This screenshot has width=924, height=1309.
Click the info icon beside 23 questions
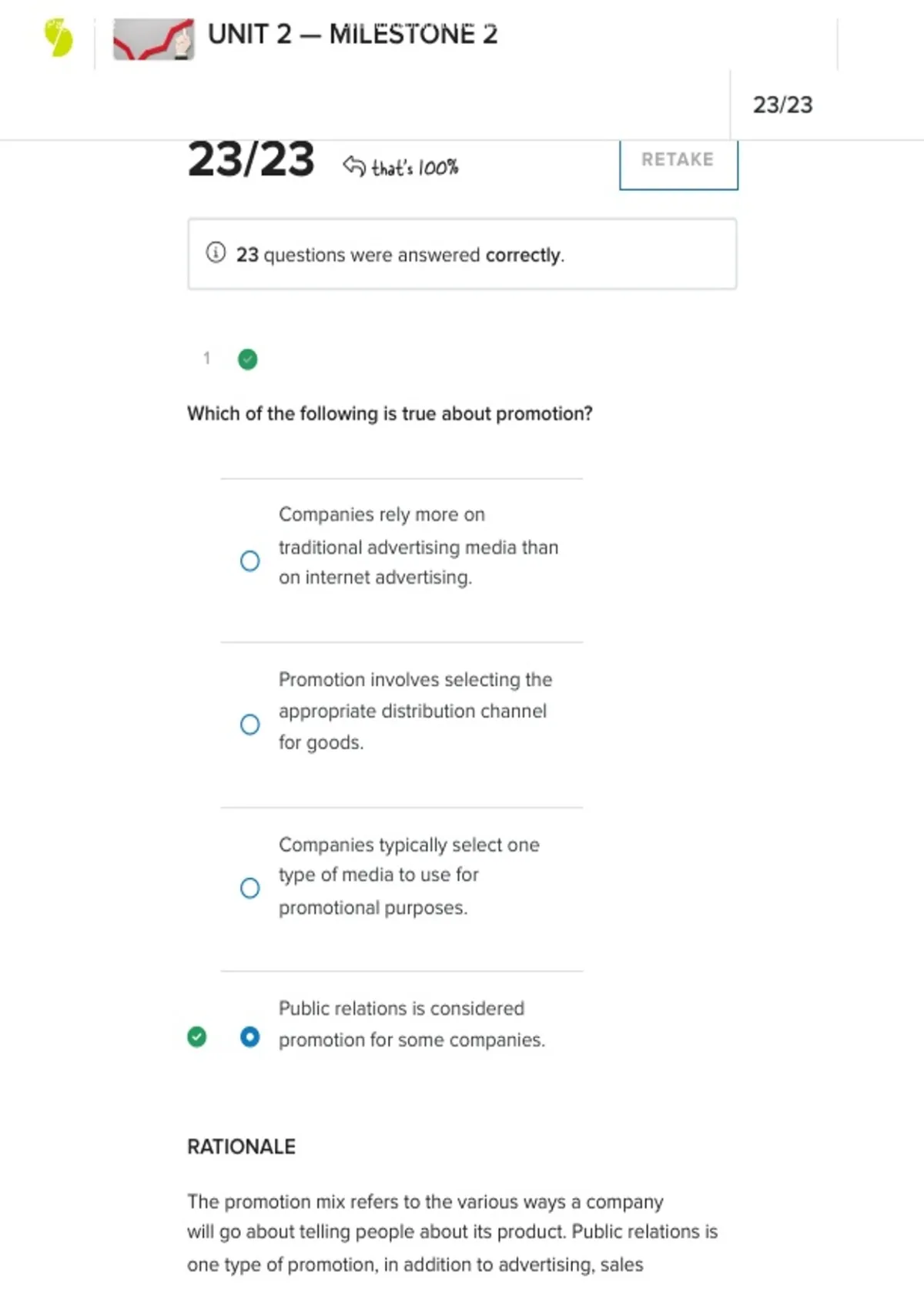[216, 253]
